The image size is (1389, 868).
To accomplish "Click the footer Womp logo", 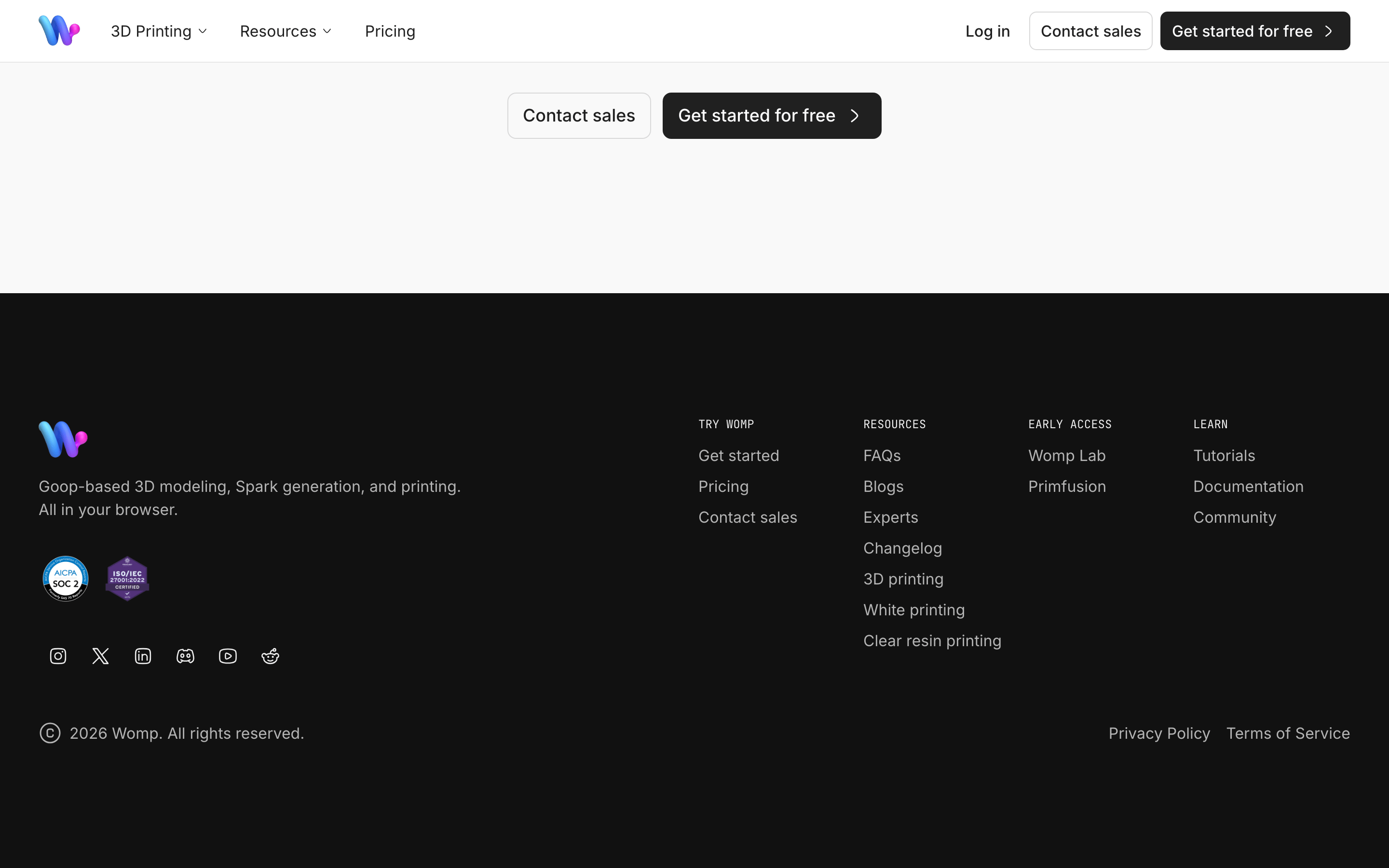I will pyautogui.click(x=63, y=439).
